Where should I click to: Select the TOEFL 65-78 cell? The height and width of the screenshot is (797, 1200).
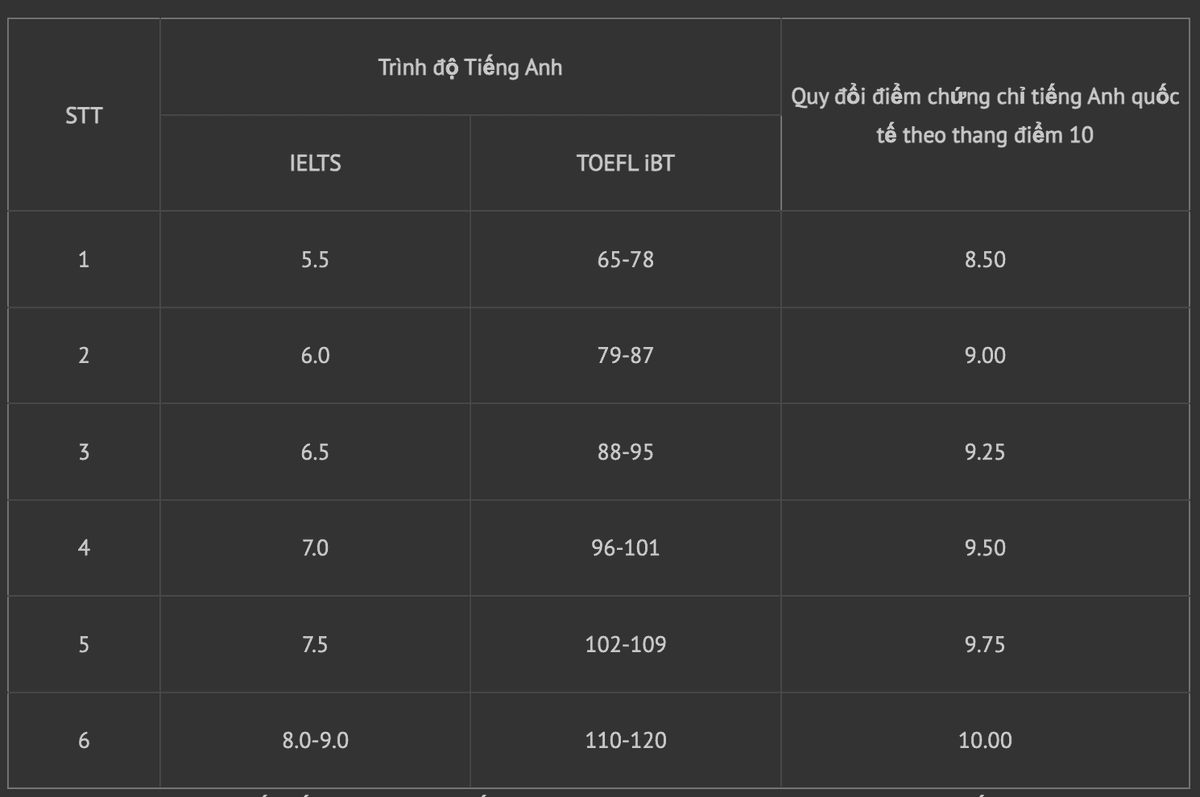(x=625, y=260)
